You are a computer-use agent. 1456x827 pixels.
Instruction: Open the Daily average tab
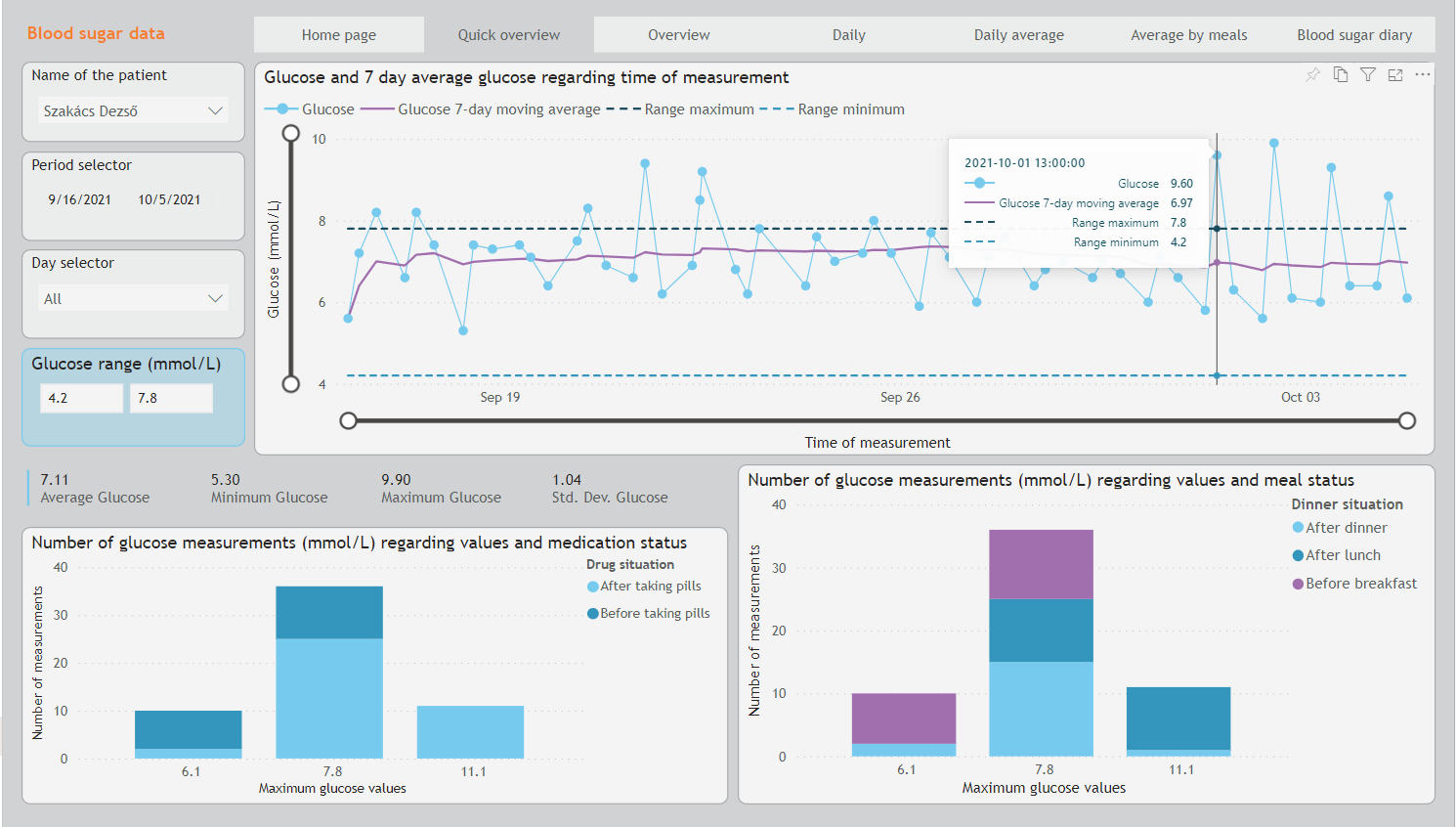tap(1019, 35)
